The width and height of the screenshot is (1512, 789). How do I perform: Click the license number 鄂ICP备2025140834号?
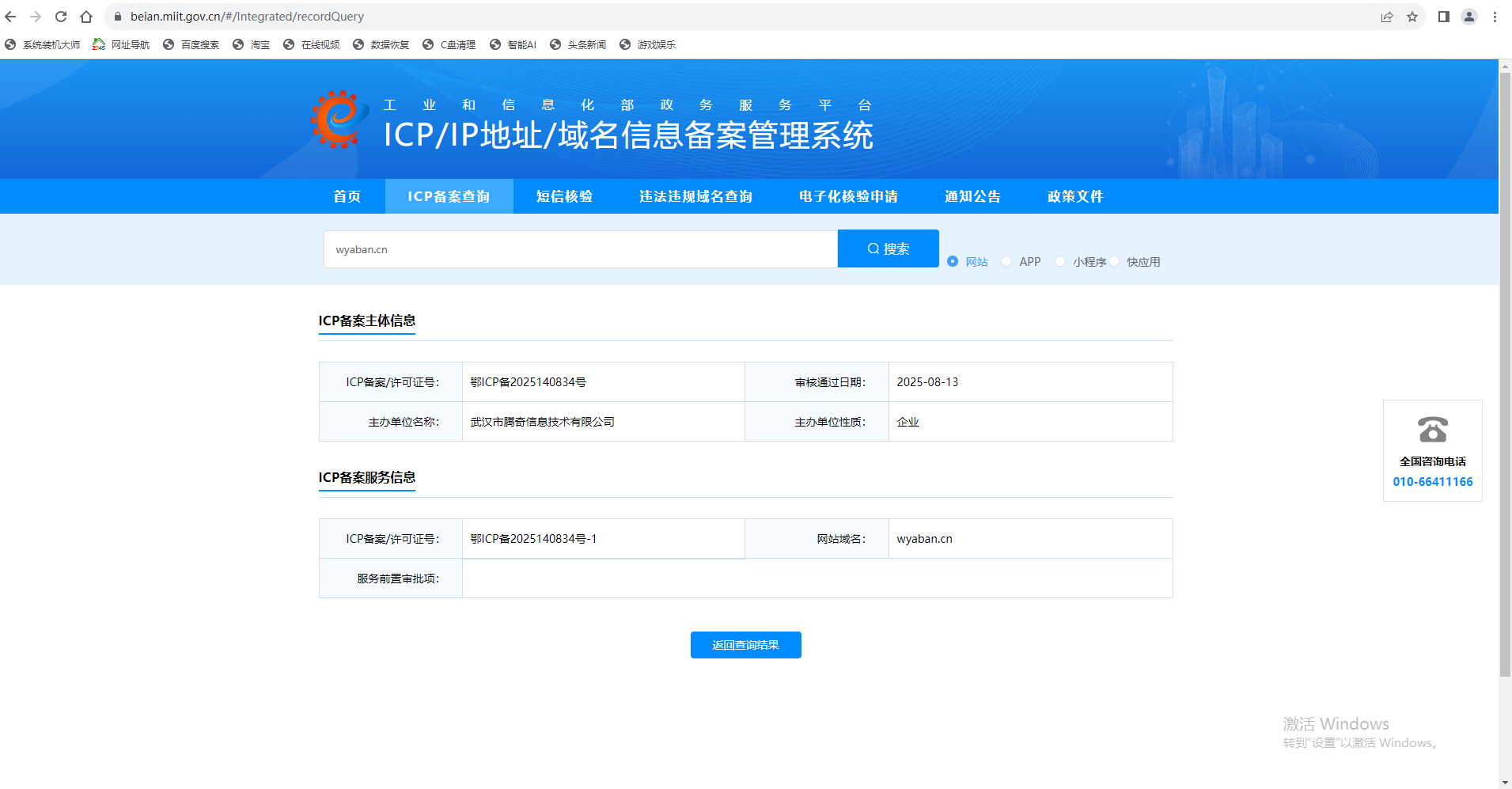click(x=529, y=382)
